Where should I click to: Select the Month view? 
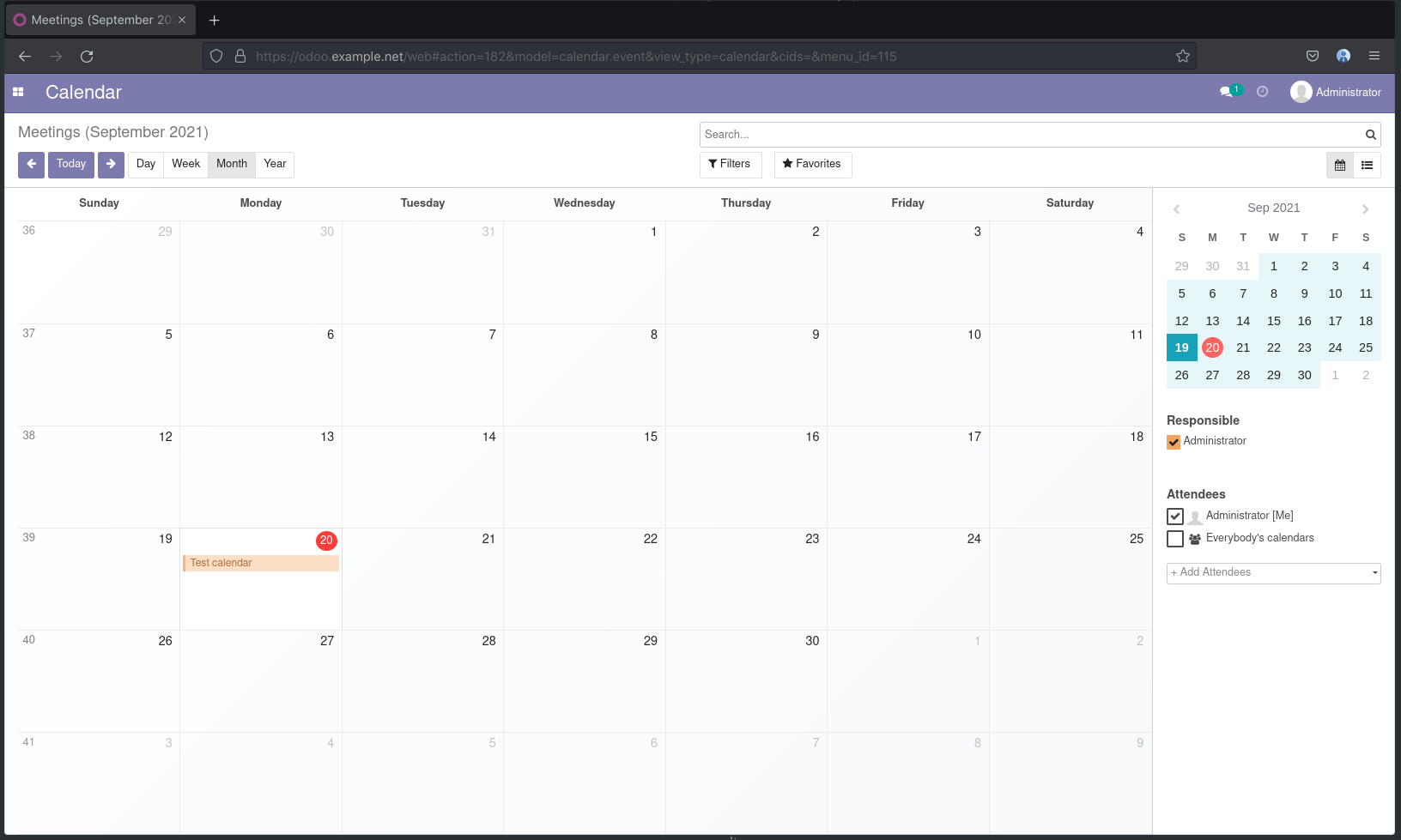tap(232, 165)
